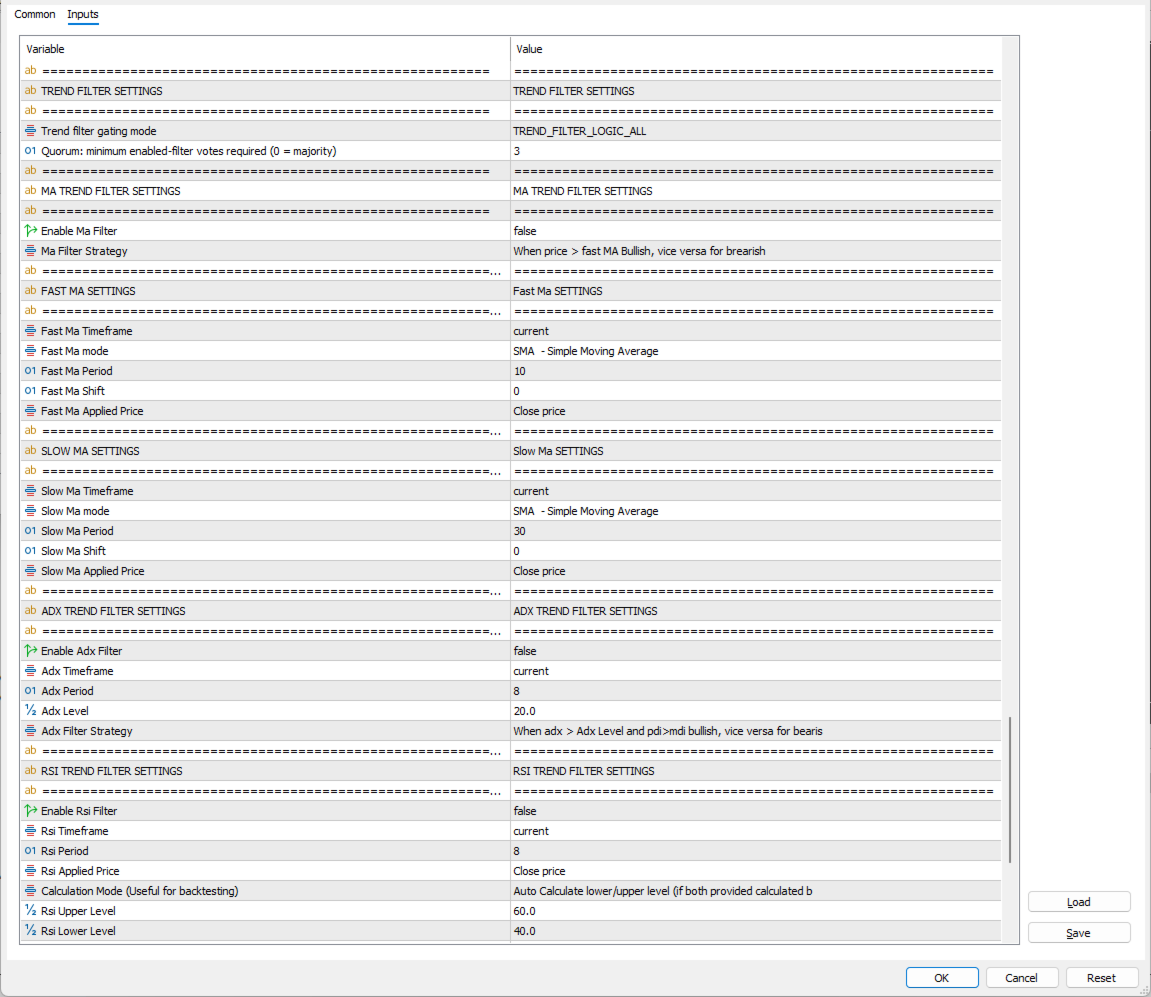Viewport: 1151px width, 997px height.
Task: Click the fraction icon beside Rsi Upper Level
Action: click(30, 910)
